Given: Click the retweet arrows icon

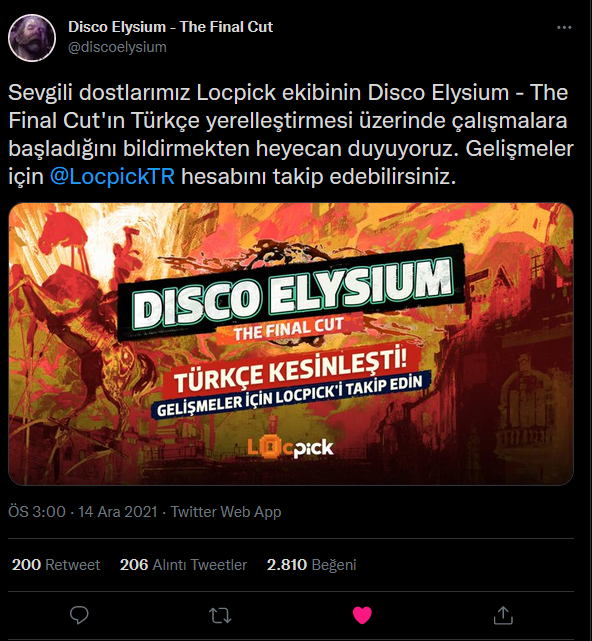Looking at the screenshot, I should (x=220, y=615).
